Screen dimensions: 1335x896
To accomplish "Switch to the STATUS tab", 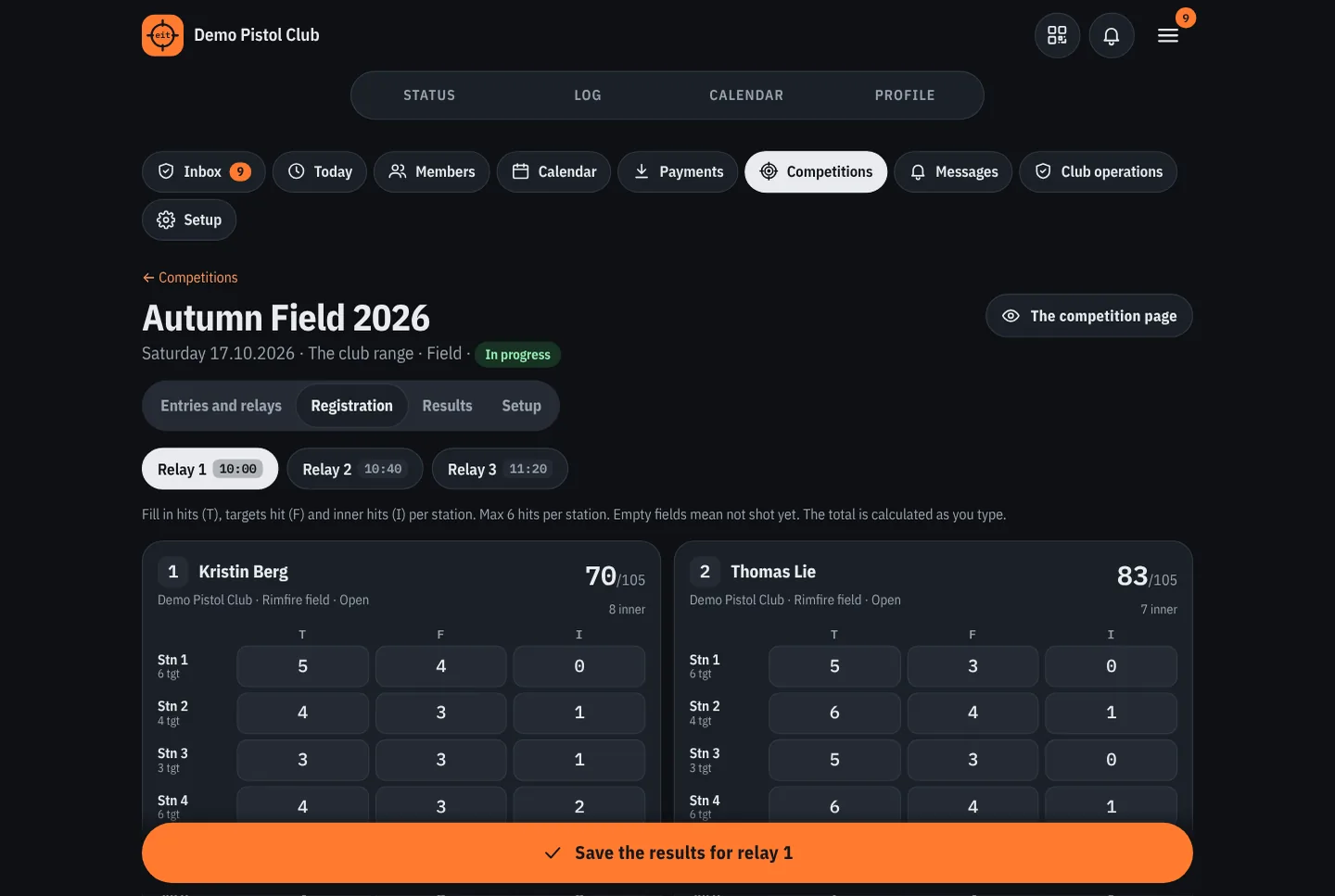I will pyautogui.click(x=429, y=95).
